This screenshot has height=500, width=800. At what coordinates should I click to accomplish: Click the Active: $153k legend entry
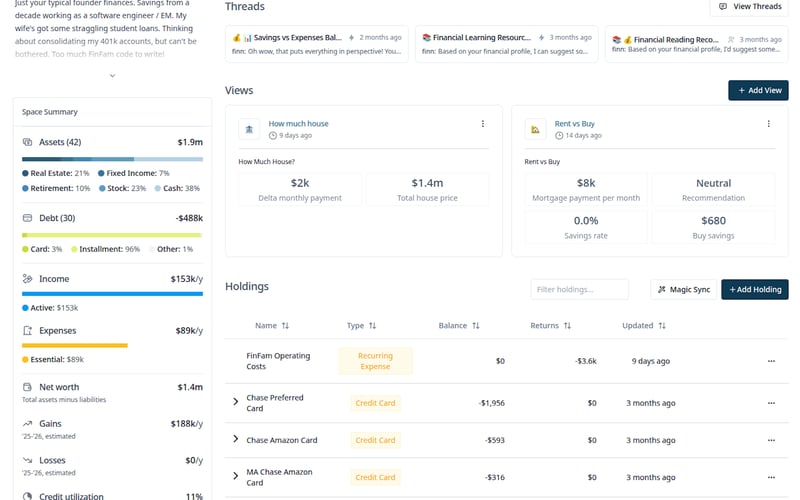click(x=50, y=308)
